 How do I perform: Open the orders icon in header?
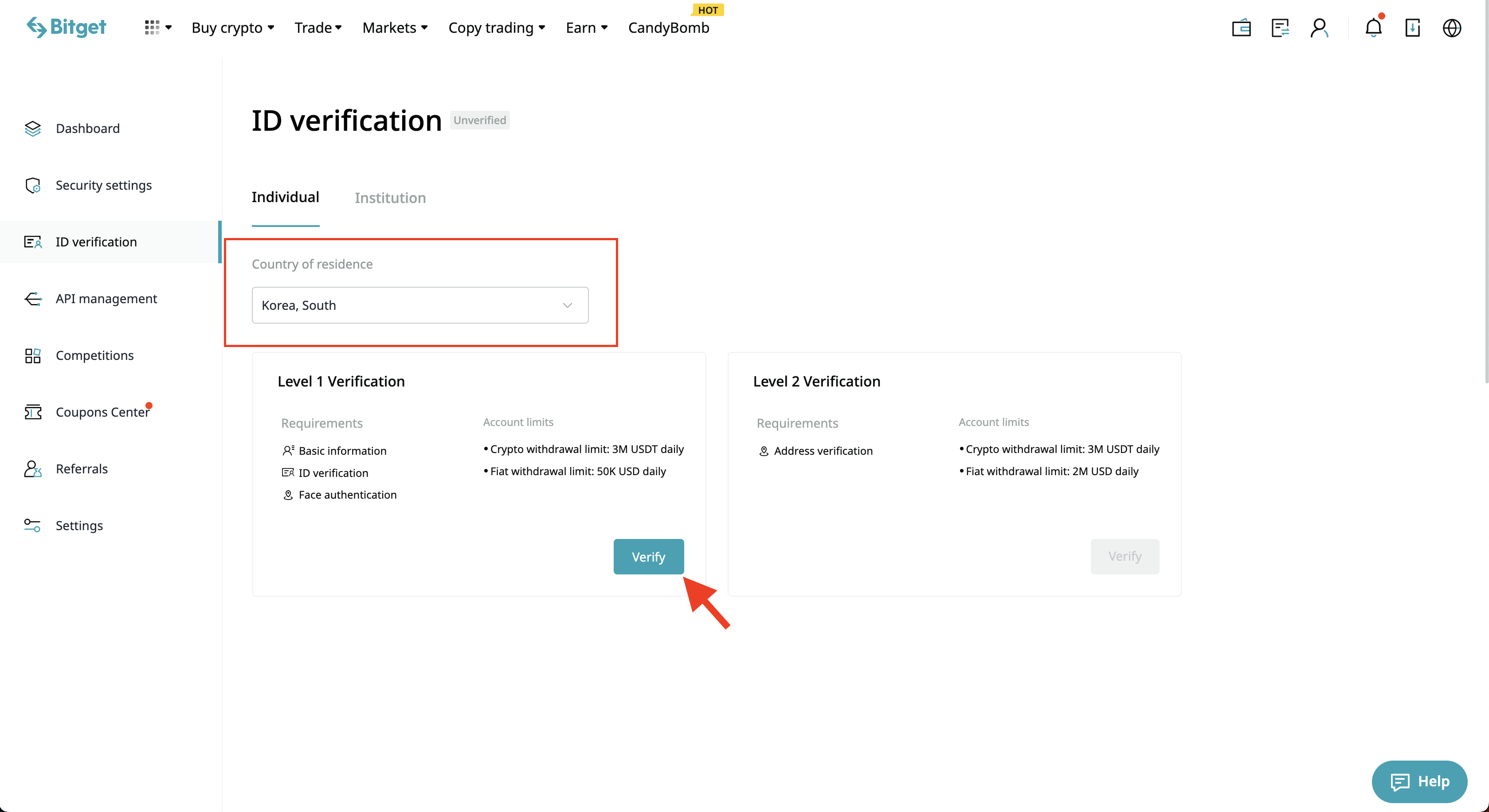pos(1280,28)
